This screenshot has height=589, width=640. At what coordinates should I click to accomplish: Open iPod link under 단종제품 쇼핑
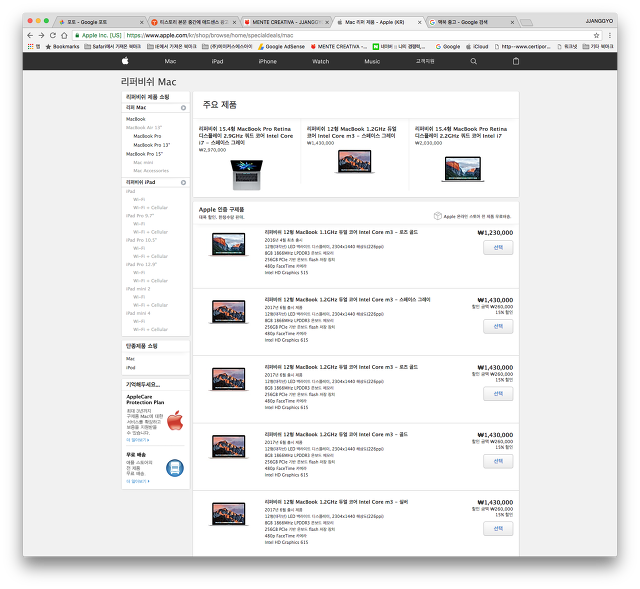coord(131,368)
